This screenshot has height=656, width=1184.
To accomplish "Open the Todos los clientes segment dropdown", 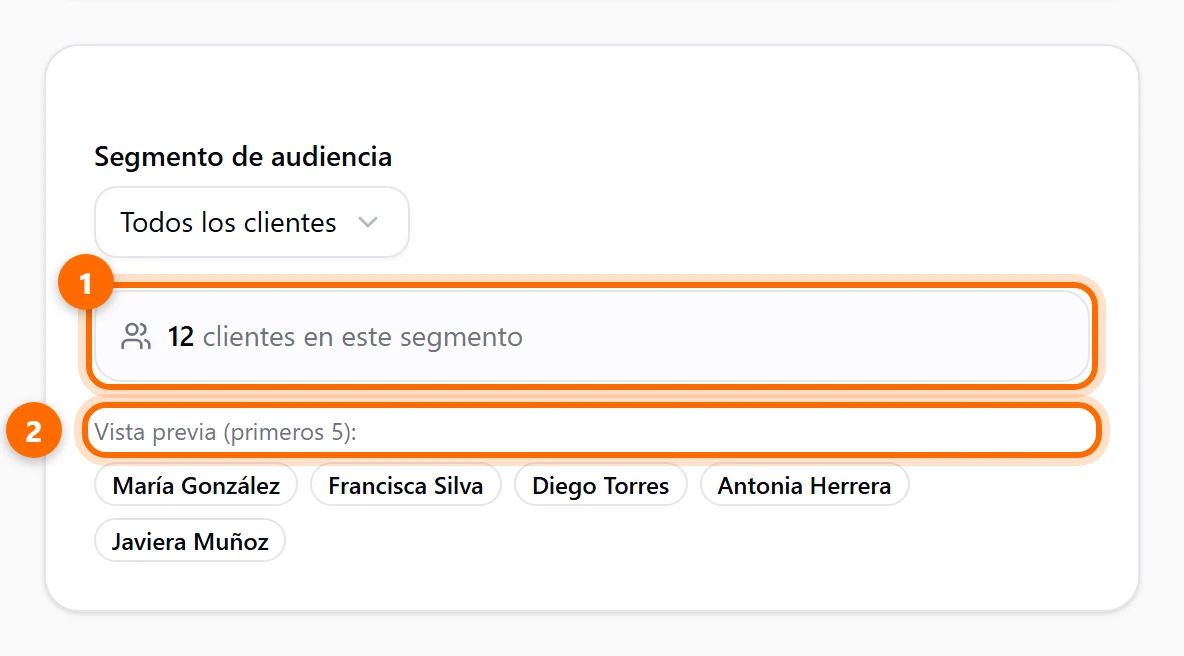I will (x=251, y=222).
